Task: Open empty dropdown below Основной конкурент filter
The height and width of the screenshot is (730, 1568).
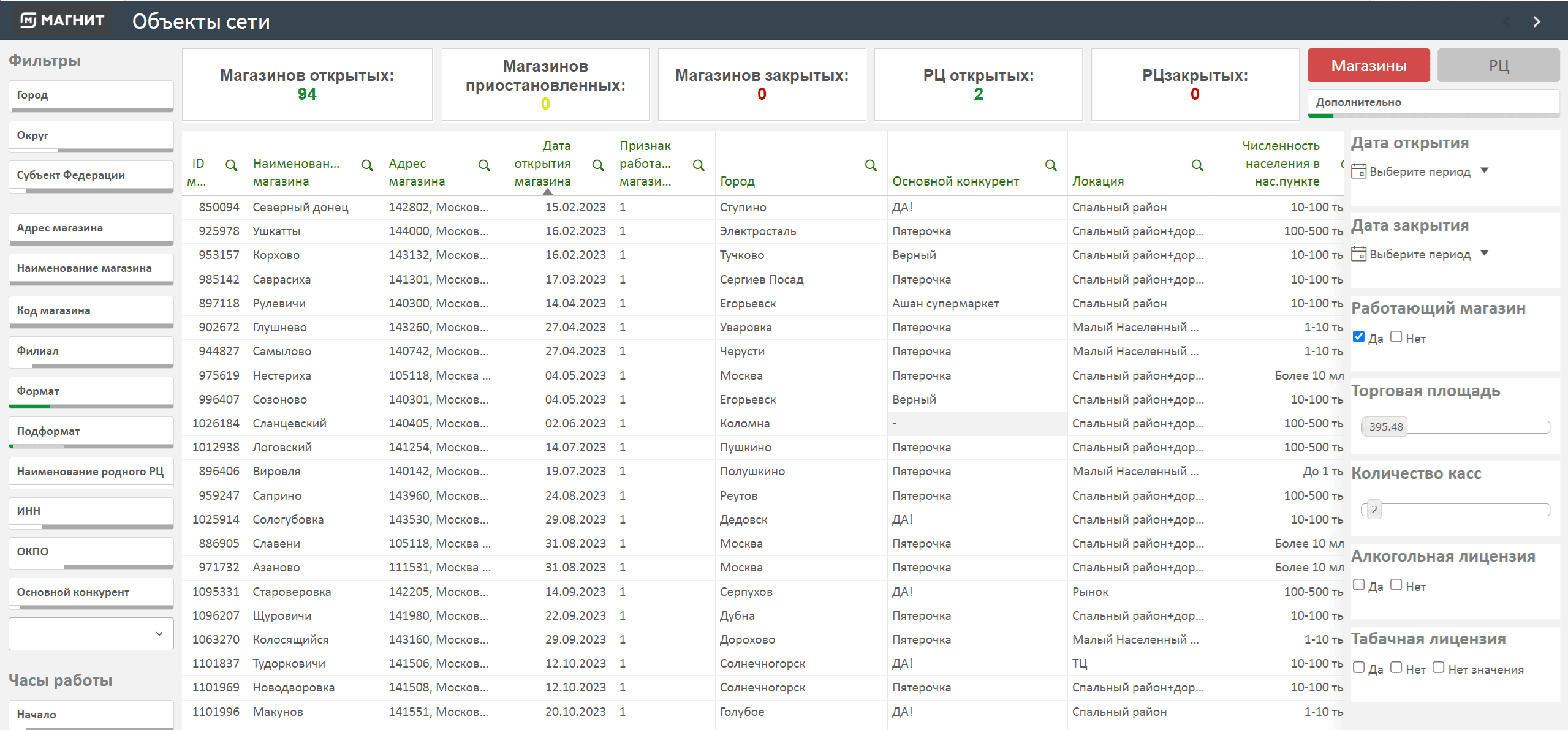Action: click(91, 634)
